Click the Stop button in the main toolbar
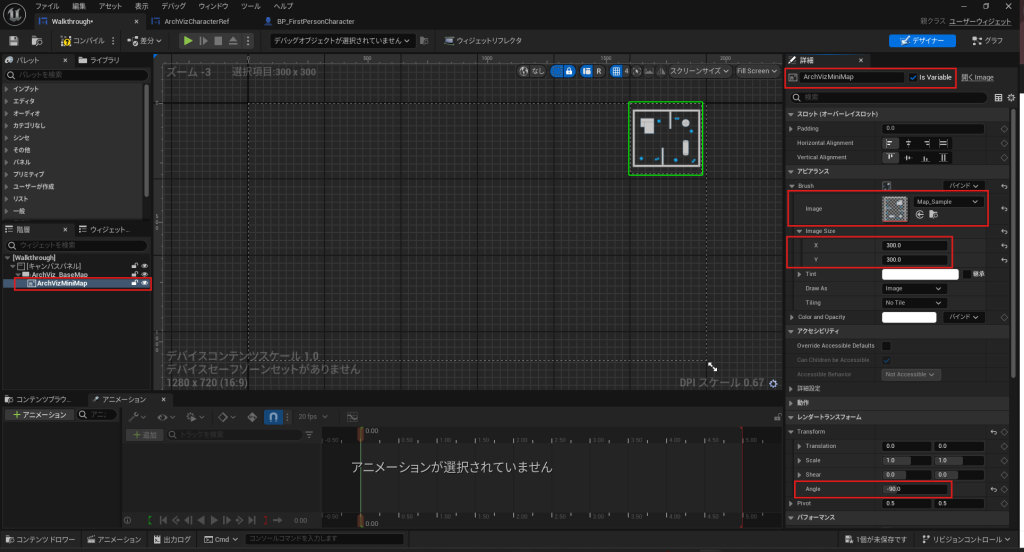 coord(218,40)
